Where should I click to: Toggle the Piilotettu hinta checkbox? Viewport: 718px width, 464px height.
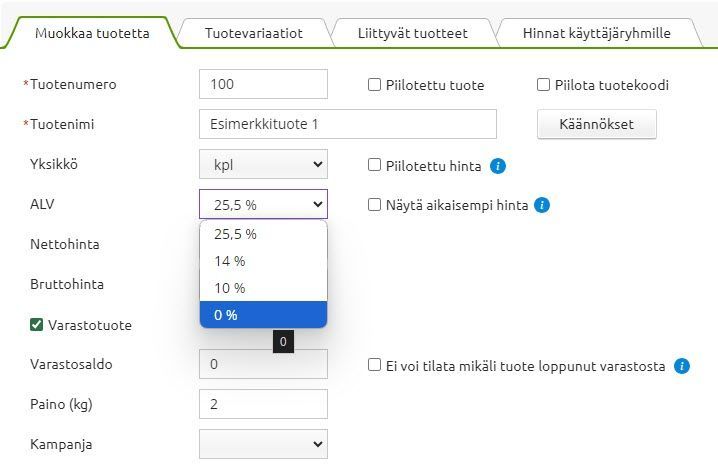[x=375, y=165]
